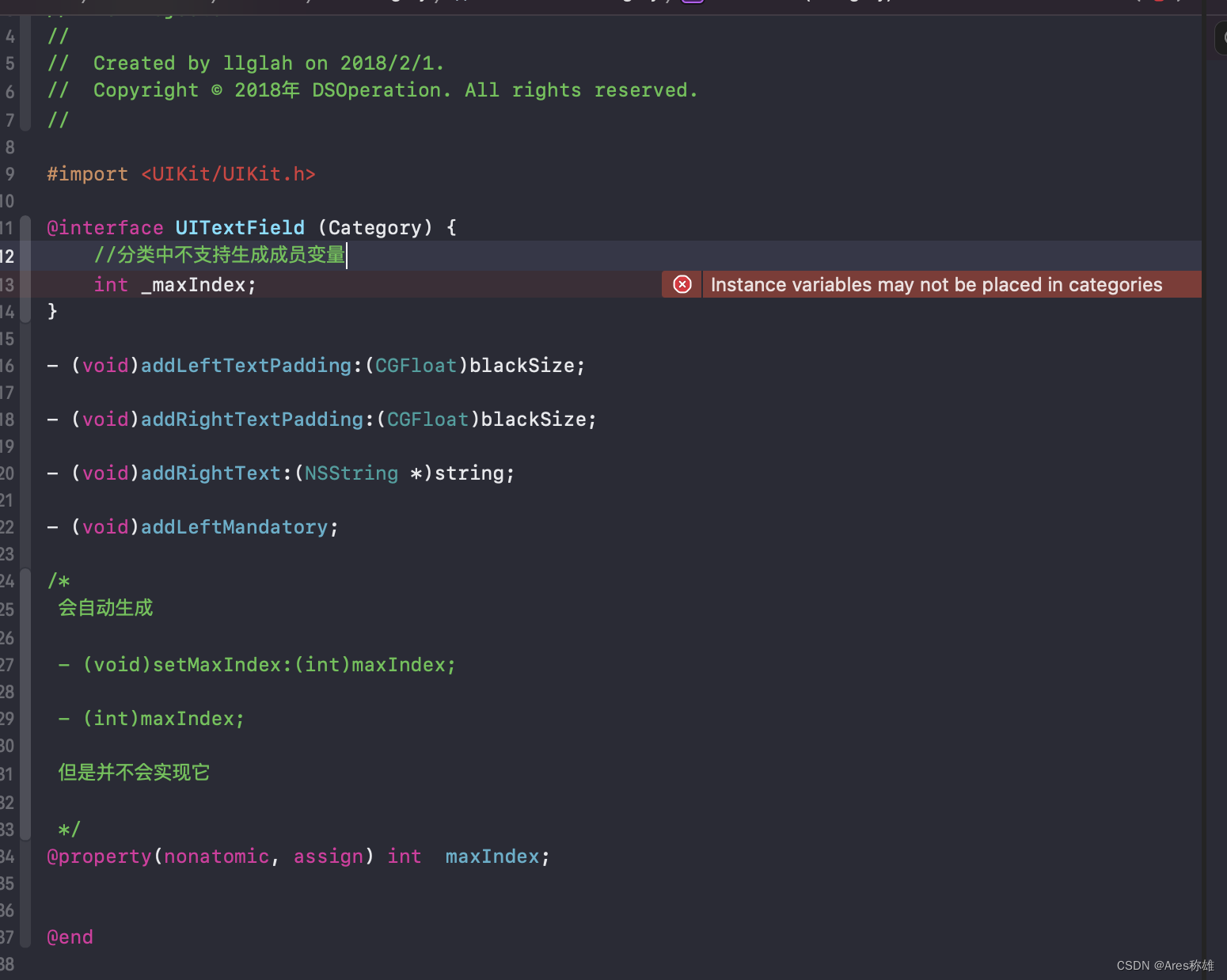Click the 'addRightText:' method name
Image resolution: width=1227 pixels, height=980 pixels.
[x=216, y=473]
